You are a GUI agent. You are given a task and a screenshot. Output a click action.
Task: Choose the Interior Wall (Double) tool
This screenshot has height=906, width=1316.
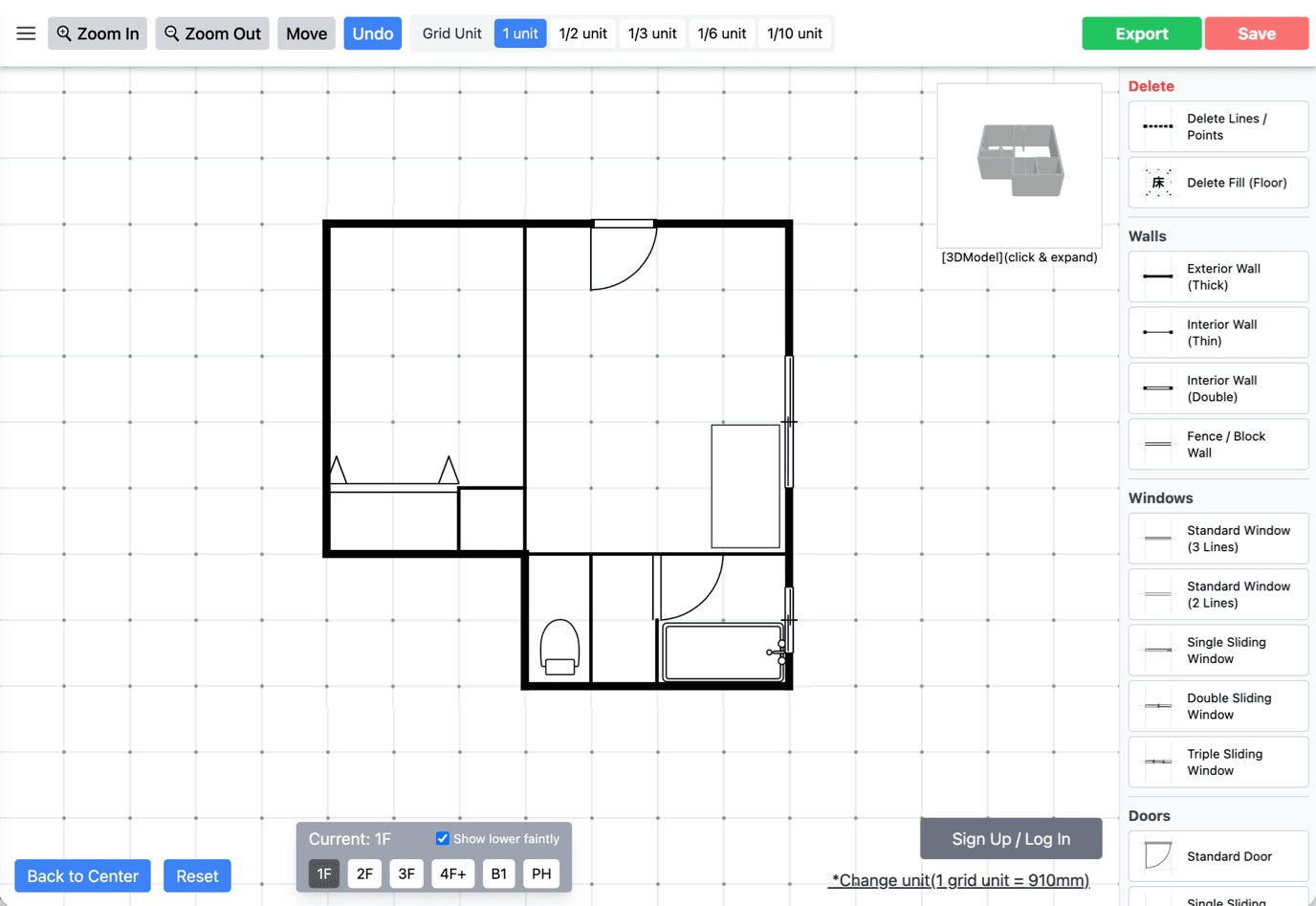pyautogui.click(x=1217, y=387)
